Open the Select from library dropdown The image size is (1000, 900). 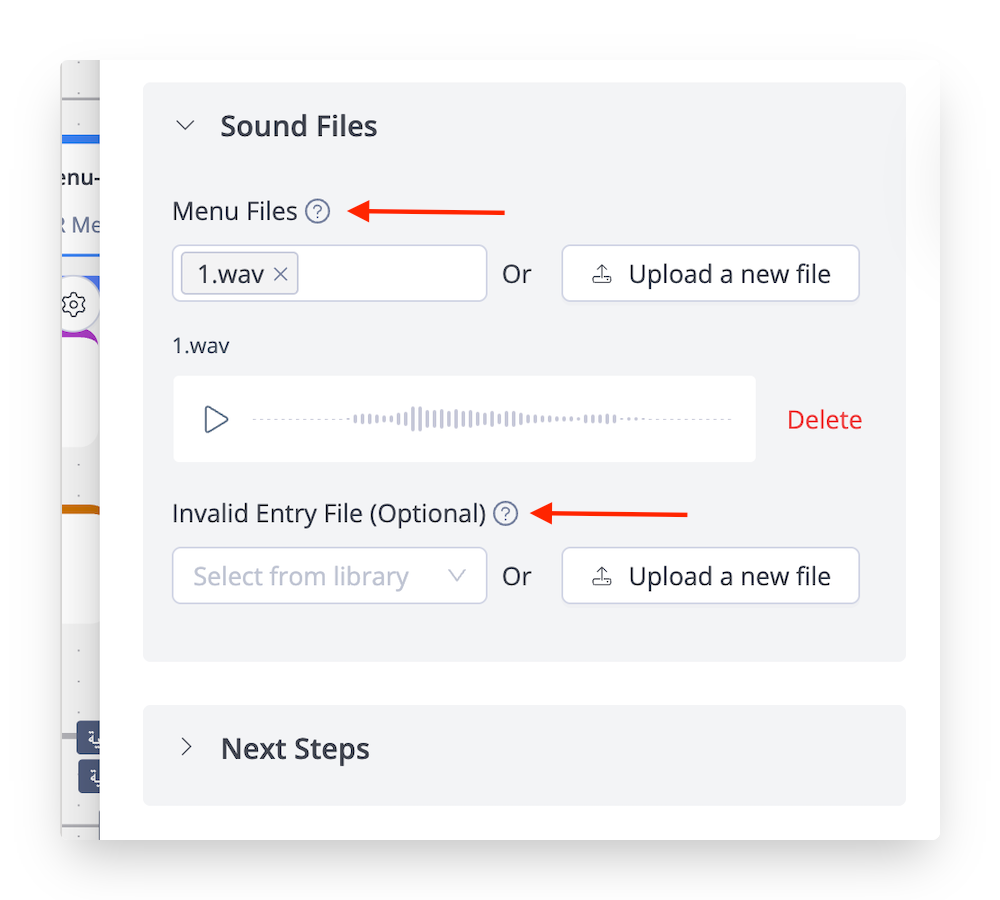tap(329, 576)
